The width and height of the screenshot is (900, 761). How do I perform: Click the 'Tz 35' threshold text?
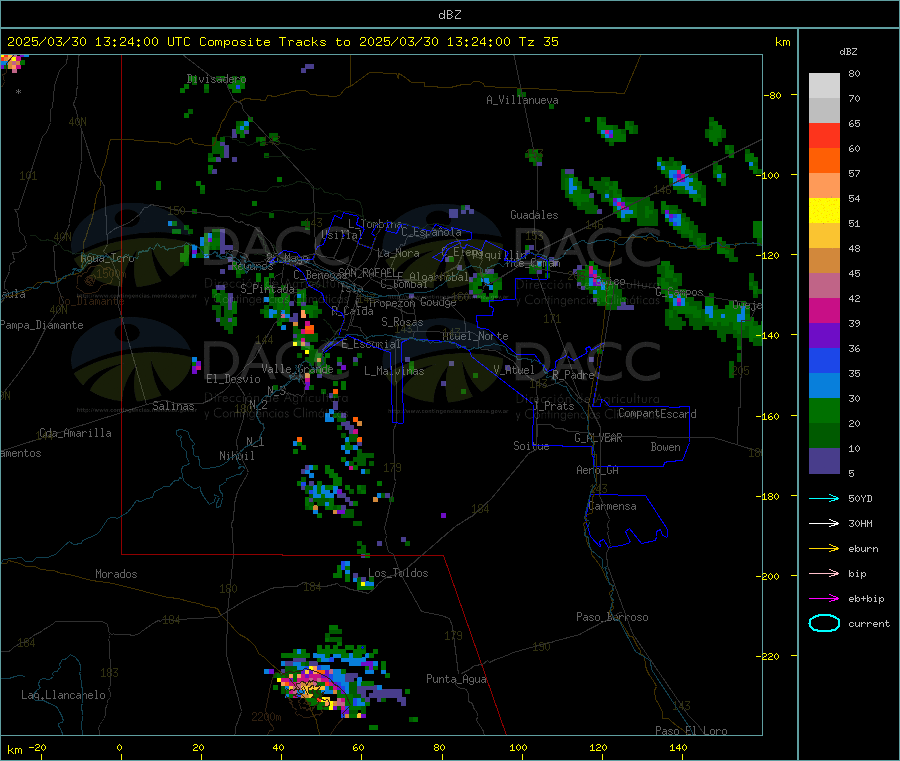[538, 42]
